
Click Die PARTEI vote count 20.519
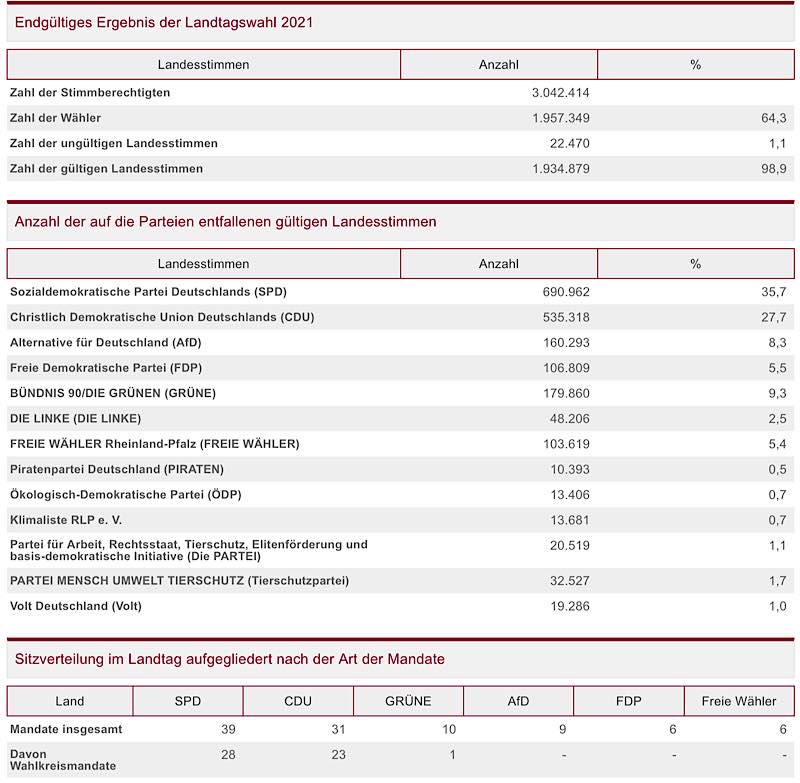point(569,546)
